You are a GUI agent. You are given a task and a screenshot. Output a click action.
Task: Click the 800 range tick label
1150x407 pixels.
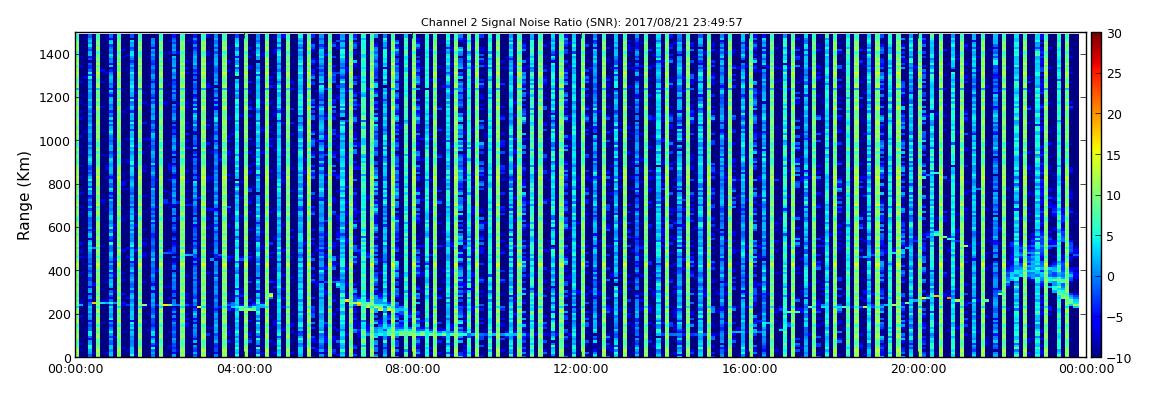pyautogui.click(x=58, y=184)
